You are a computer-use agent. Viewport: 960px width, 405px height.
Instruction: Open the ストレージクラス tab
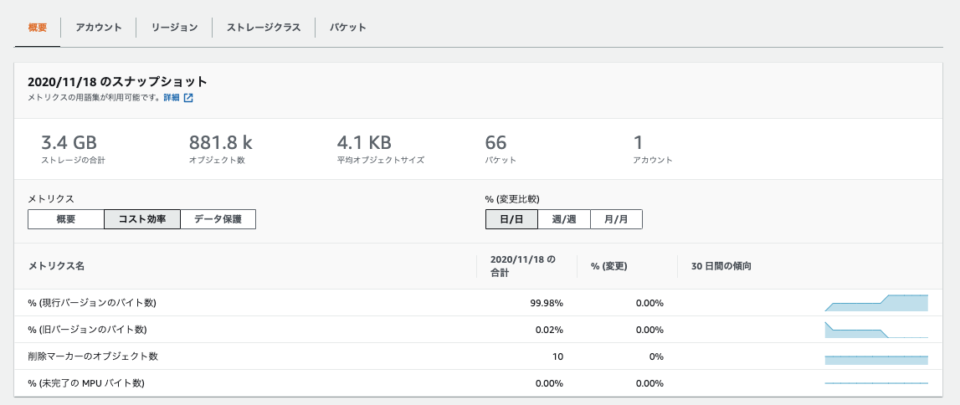coord(264,28)
